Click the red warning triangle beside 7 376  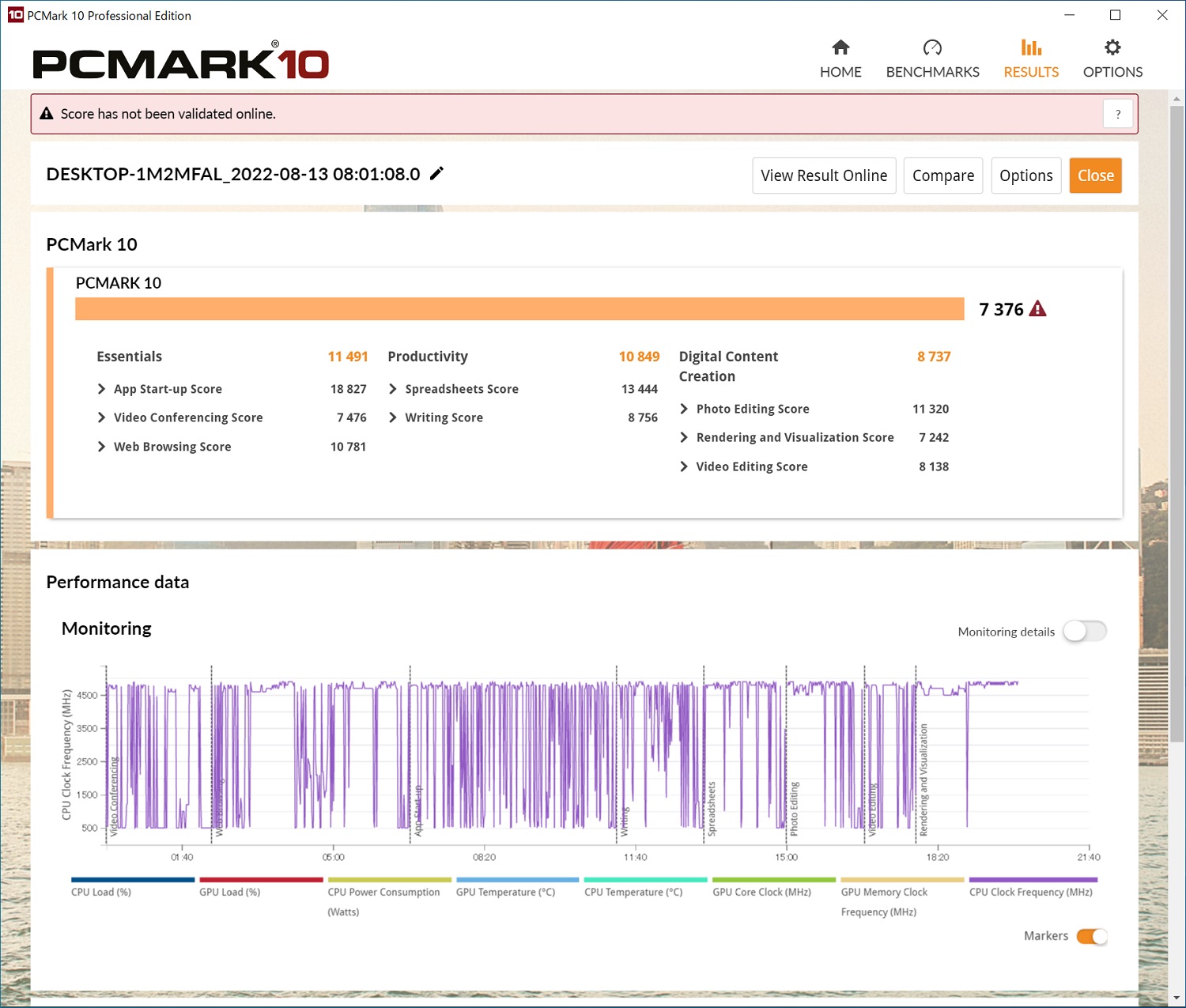[1038, 308]
